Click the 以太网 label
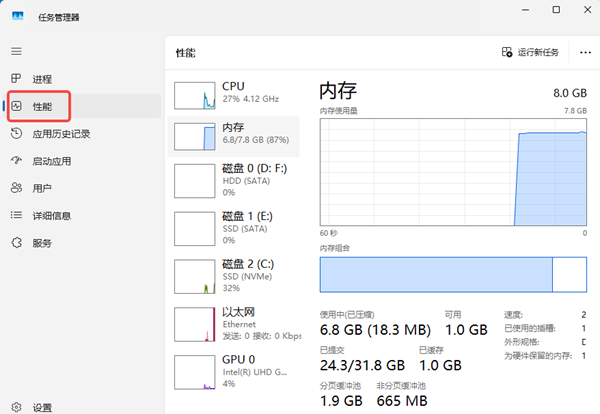Viewport: 600px width, 414px height. tap(238, 312)
